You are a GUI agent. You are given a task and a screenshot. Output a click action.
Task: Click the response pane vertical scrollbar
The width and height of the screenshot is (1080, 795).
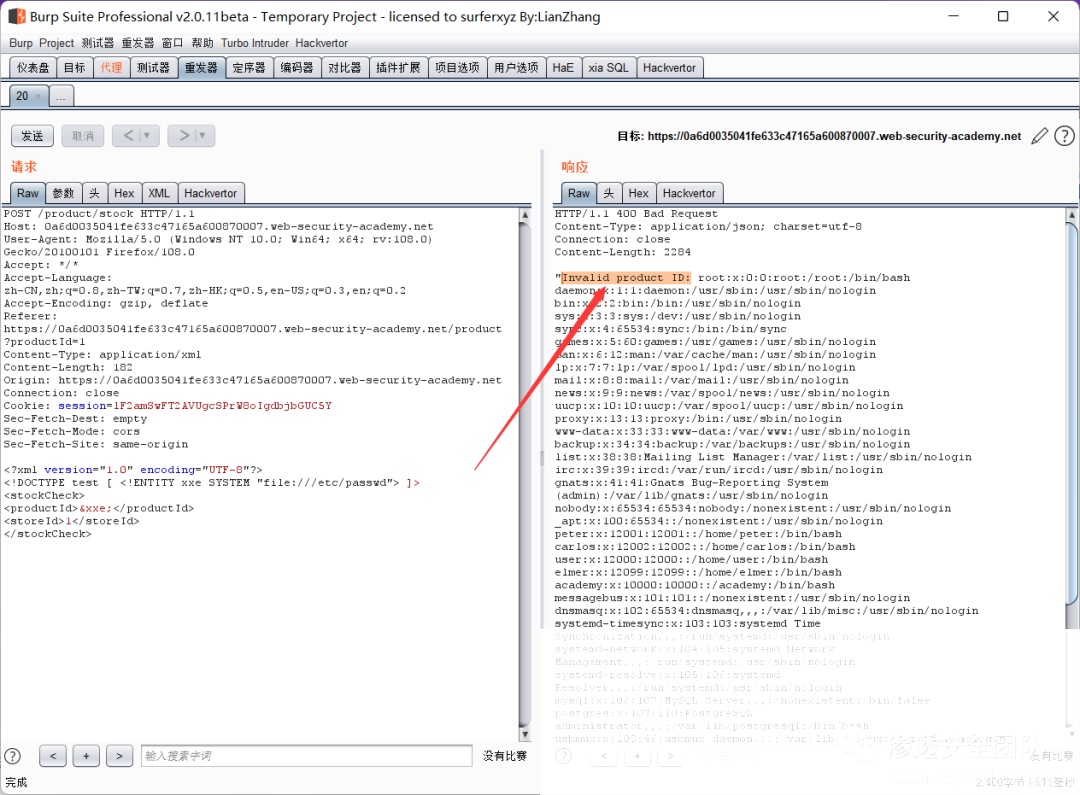click(x=1072, y=413)
